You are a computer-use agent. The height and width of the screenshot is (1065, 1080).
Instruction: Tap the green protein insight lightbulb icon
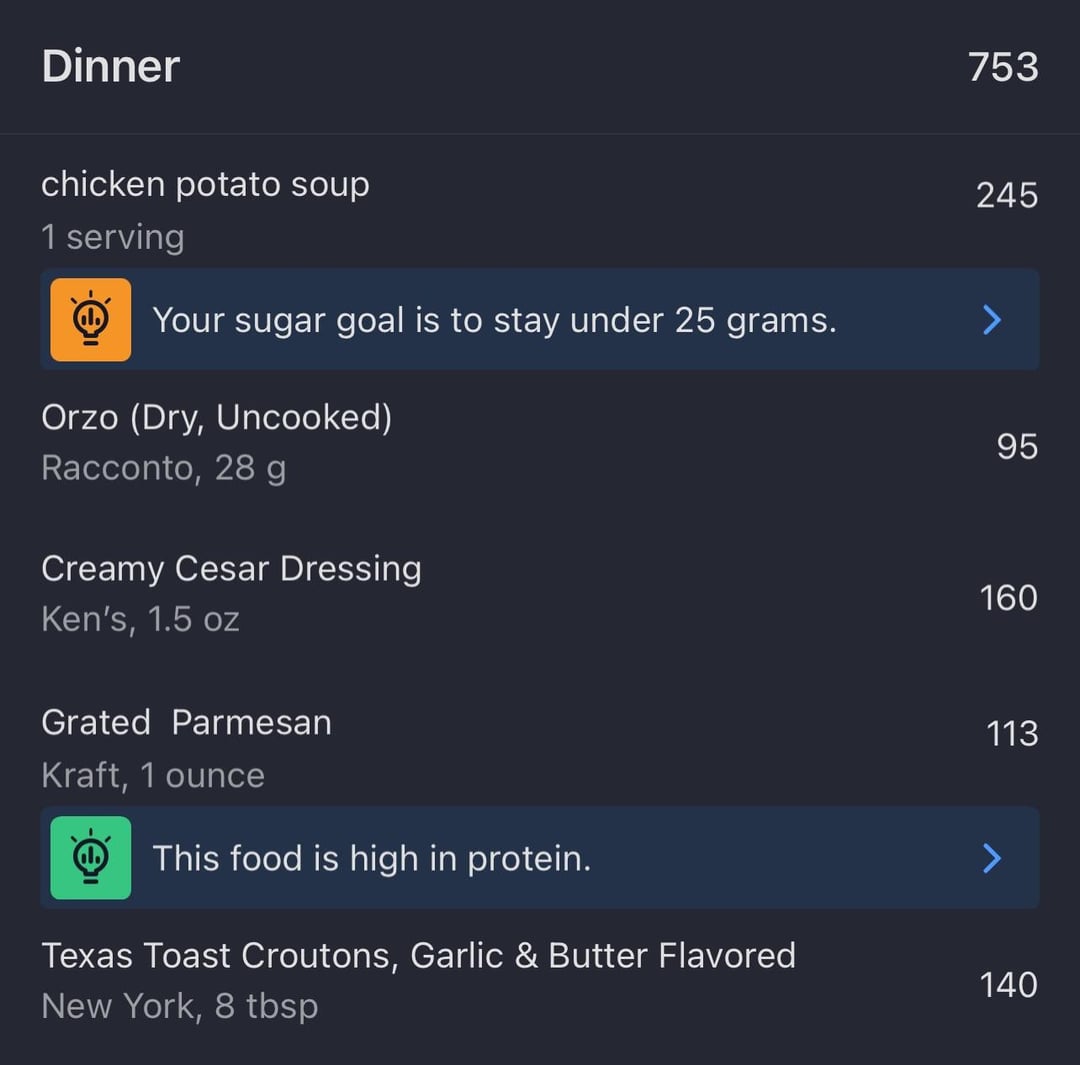click(90, 858)
